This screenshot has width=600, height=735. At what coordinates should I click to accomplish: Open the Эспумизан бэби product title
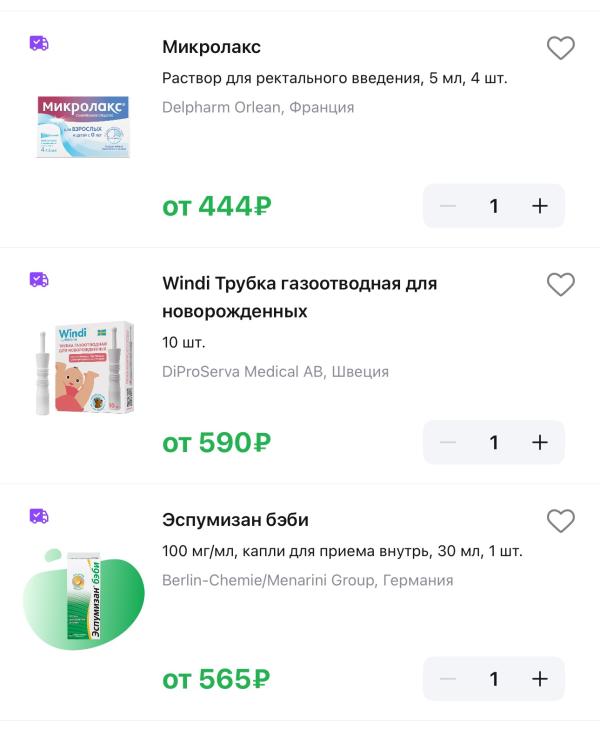[x=235, y=520]
